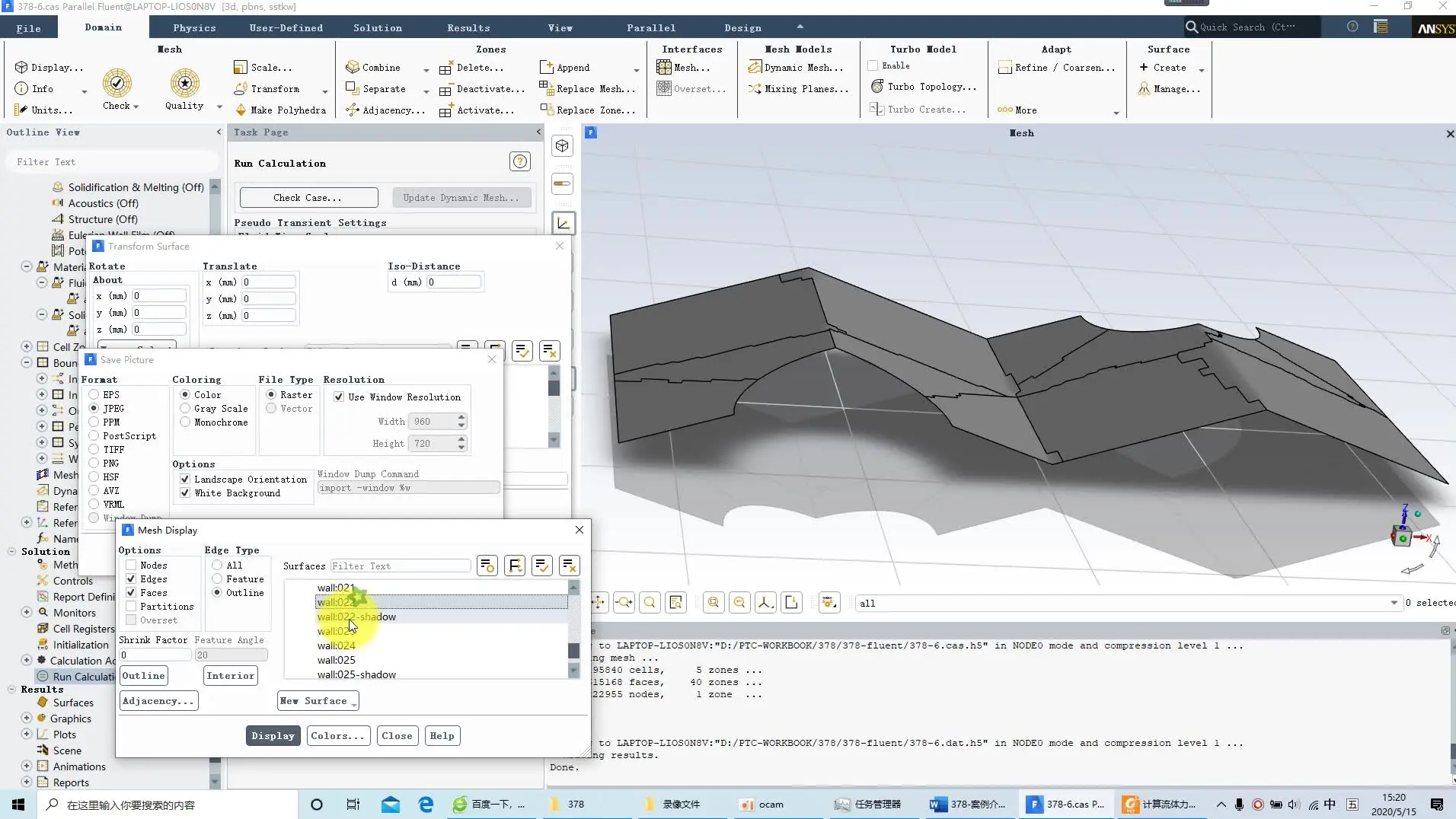The height and width of the screenshot is (819, 1456).
Task: Click the Check mesh icon
Action: point(117,83)
